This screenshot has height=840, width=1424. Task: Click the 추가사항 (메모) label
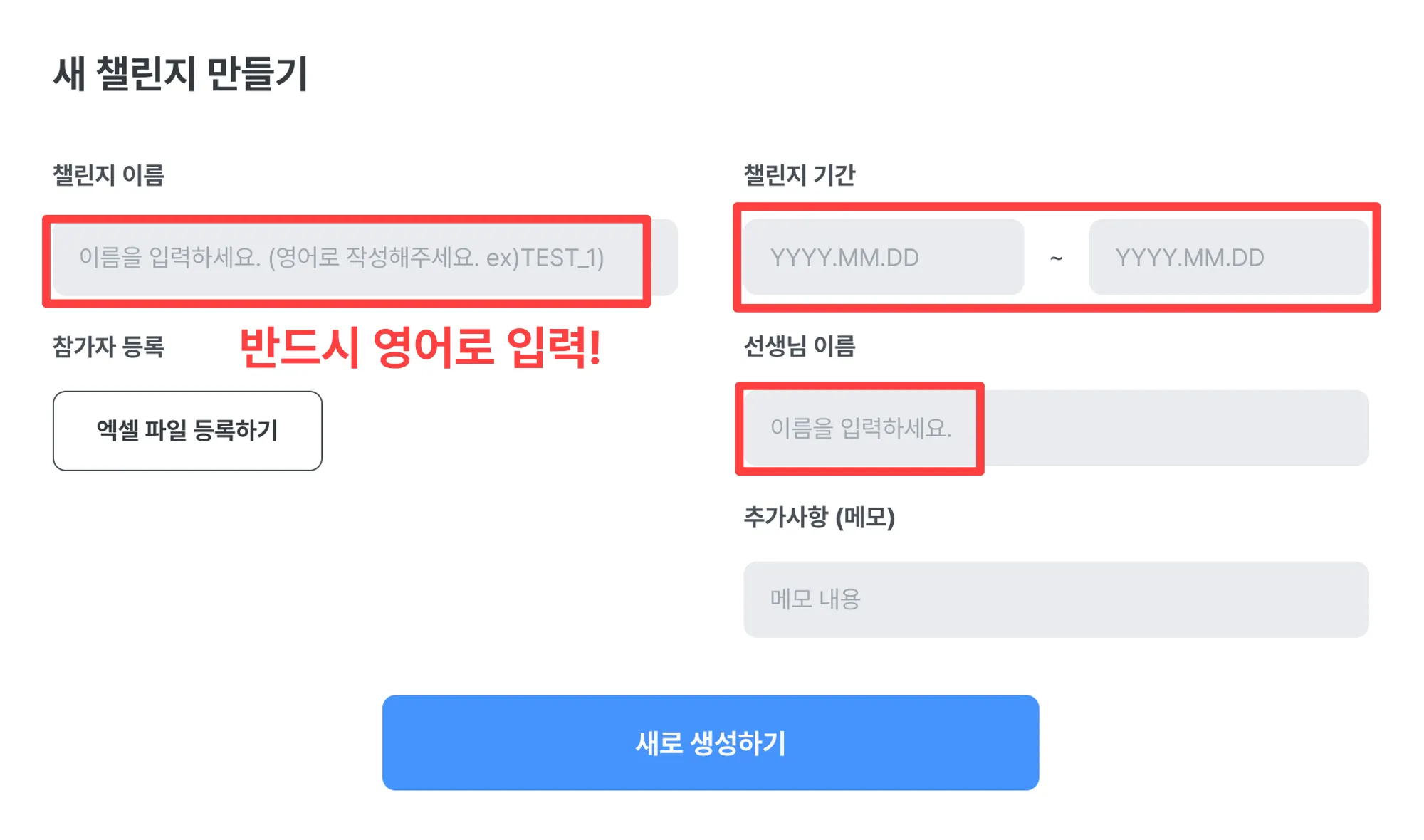pos(819,518)
